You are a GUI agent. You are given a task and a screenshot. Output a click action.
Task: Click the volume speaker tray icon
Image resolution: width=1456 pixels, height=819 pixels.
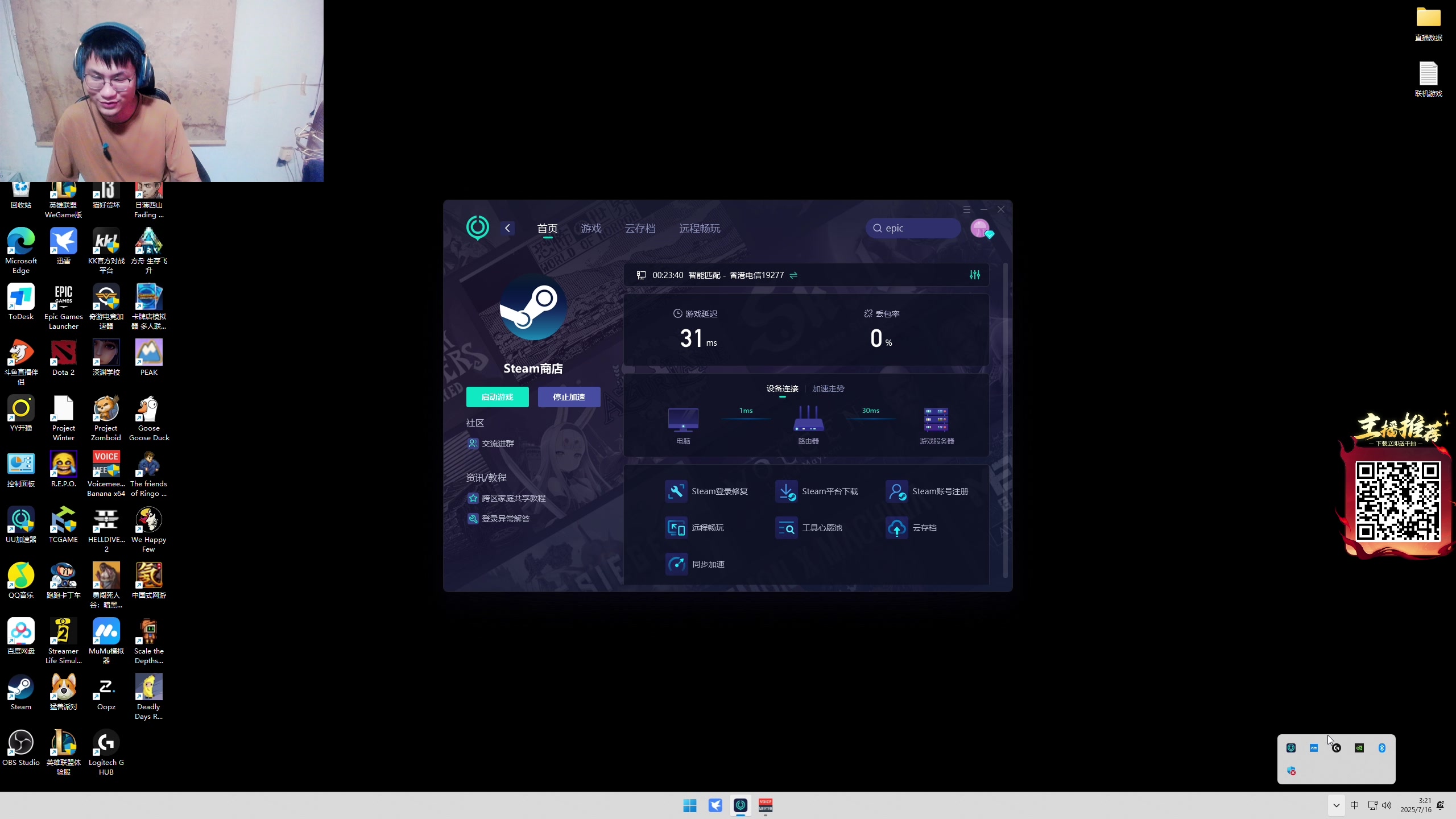point(1387,805)
